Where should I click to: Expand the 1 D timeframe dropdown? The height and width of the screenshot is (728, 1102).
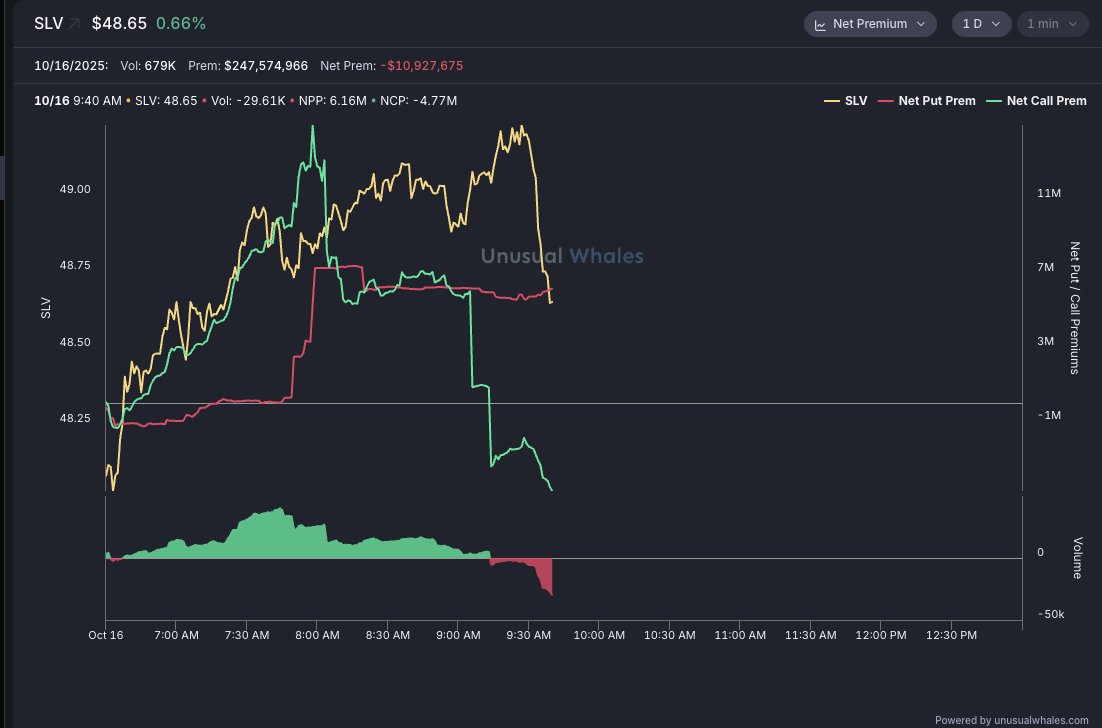(x=980, y=24)
